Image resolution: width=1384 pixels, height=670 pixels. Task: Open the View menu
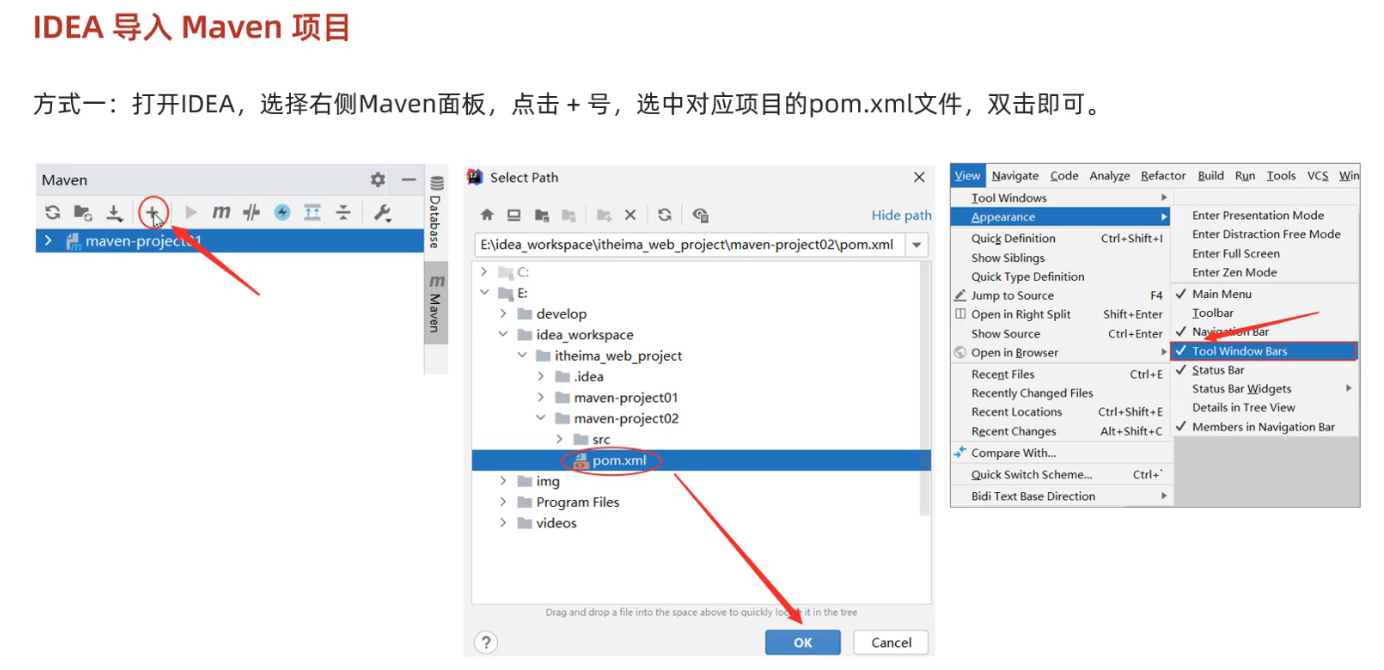point(967,176)
